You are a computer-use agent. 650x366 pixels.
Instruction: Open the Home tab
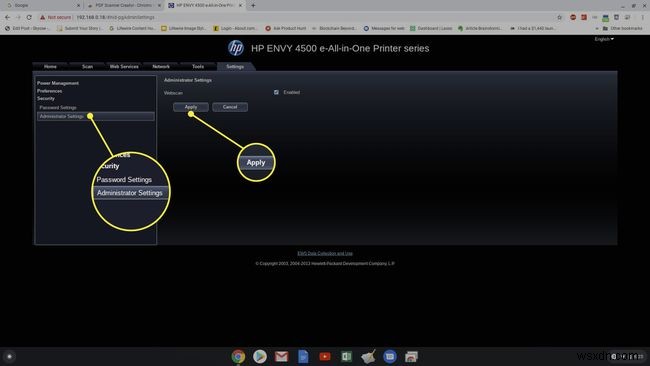pos(50,66)
